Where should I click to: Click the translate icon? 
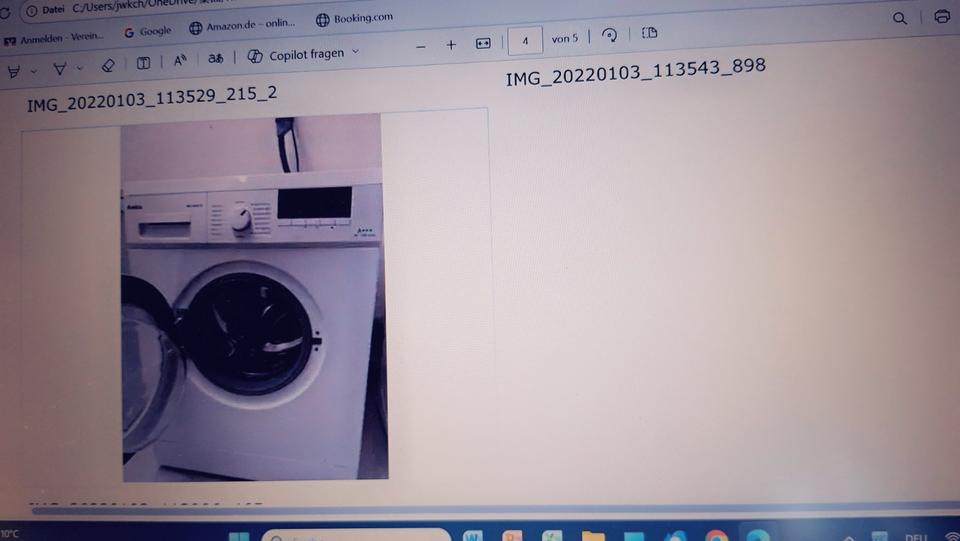click(216, 59)
